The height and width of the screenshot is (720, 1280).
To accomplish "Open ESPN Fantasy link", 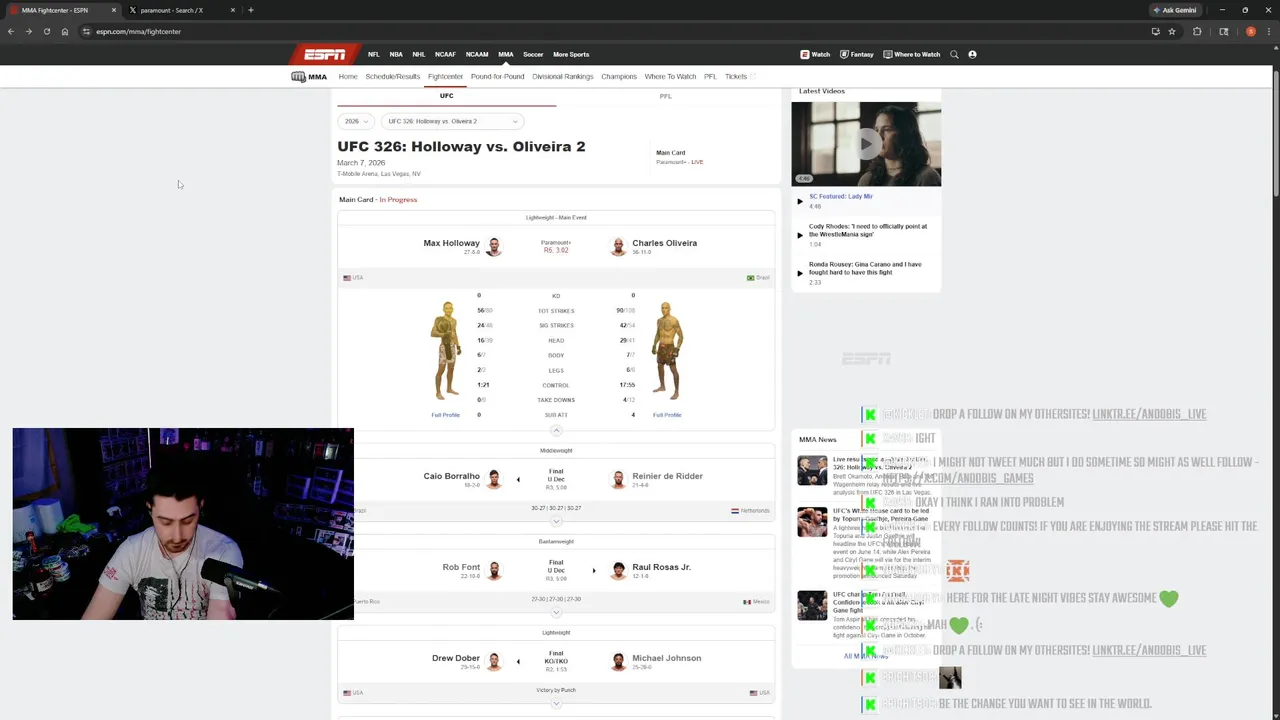I will (856, 54).
